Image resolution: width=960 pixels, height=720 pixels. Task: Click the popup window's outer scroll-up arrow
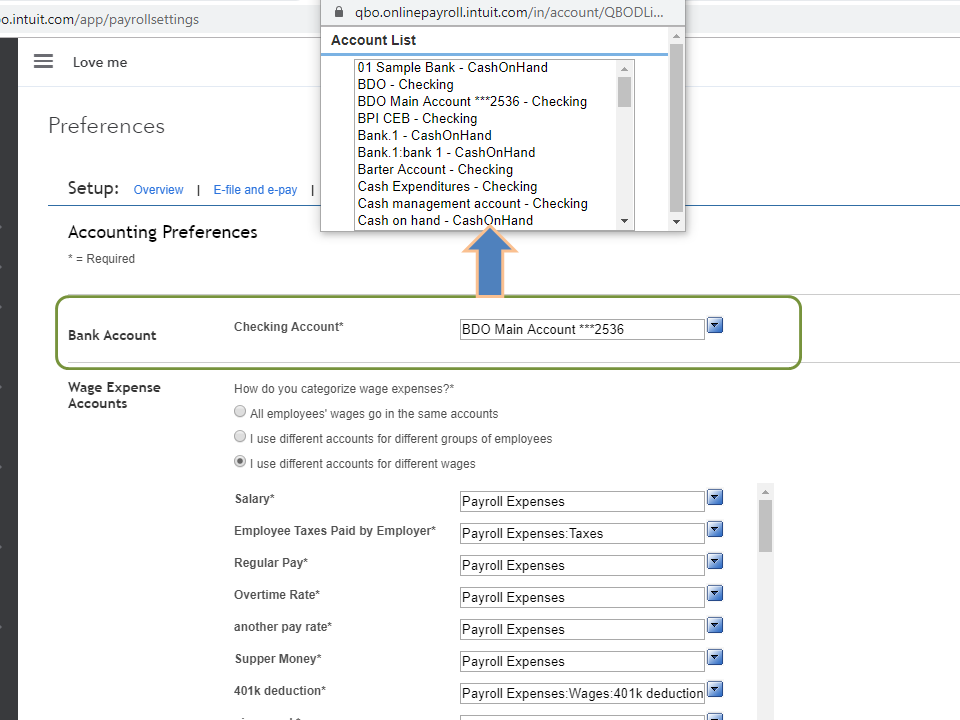676,36
